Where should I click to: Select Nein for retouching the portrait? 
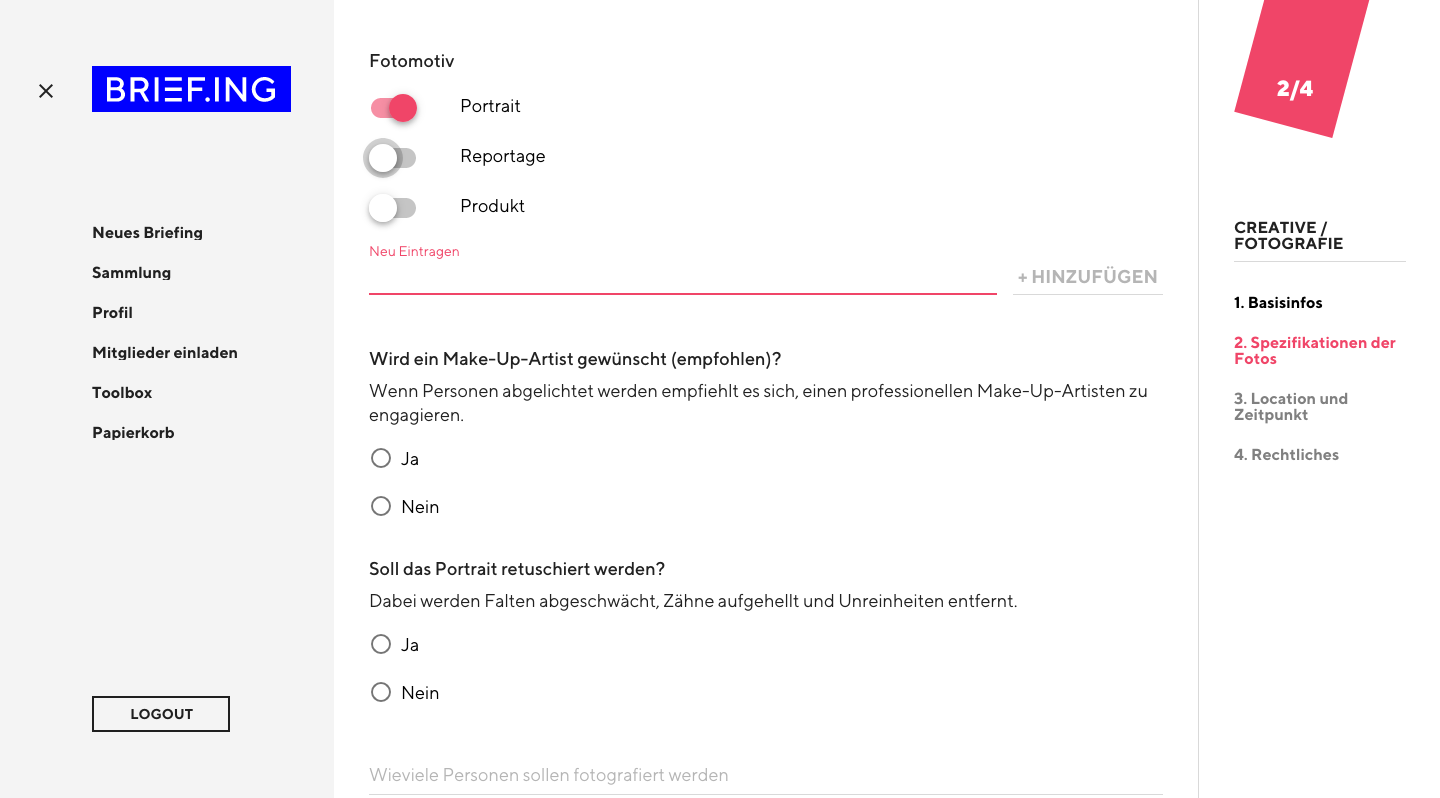(x=381, y=692)
